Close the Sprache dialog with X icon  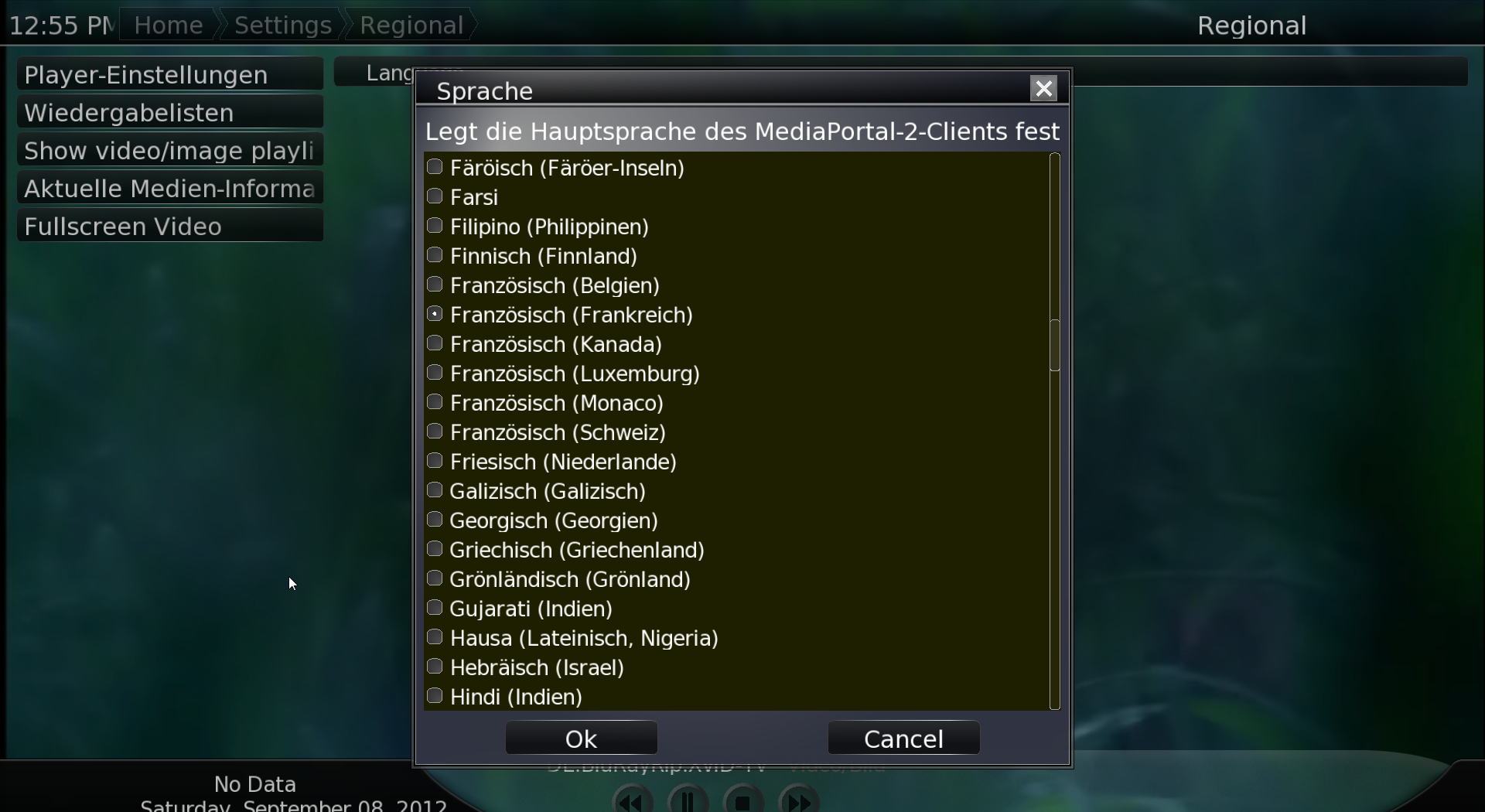1043,89
